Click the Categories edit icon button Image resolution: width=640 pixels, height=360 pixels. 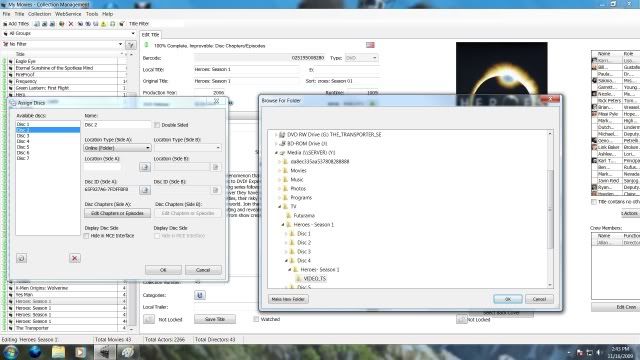point(200,295)
